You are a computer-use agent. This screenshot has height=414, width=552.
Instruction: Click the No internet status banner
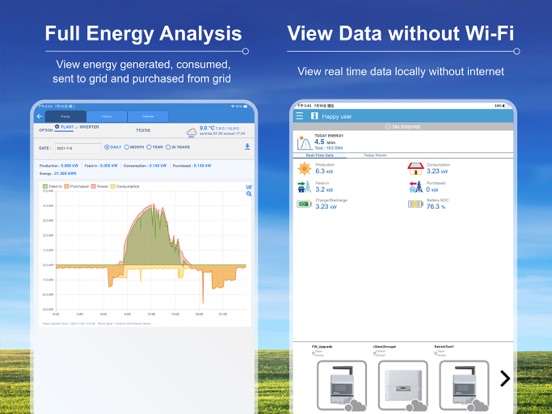(x=403, y=126)
